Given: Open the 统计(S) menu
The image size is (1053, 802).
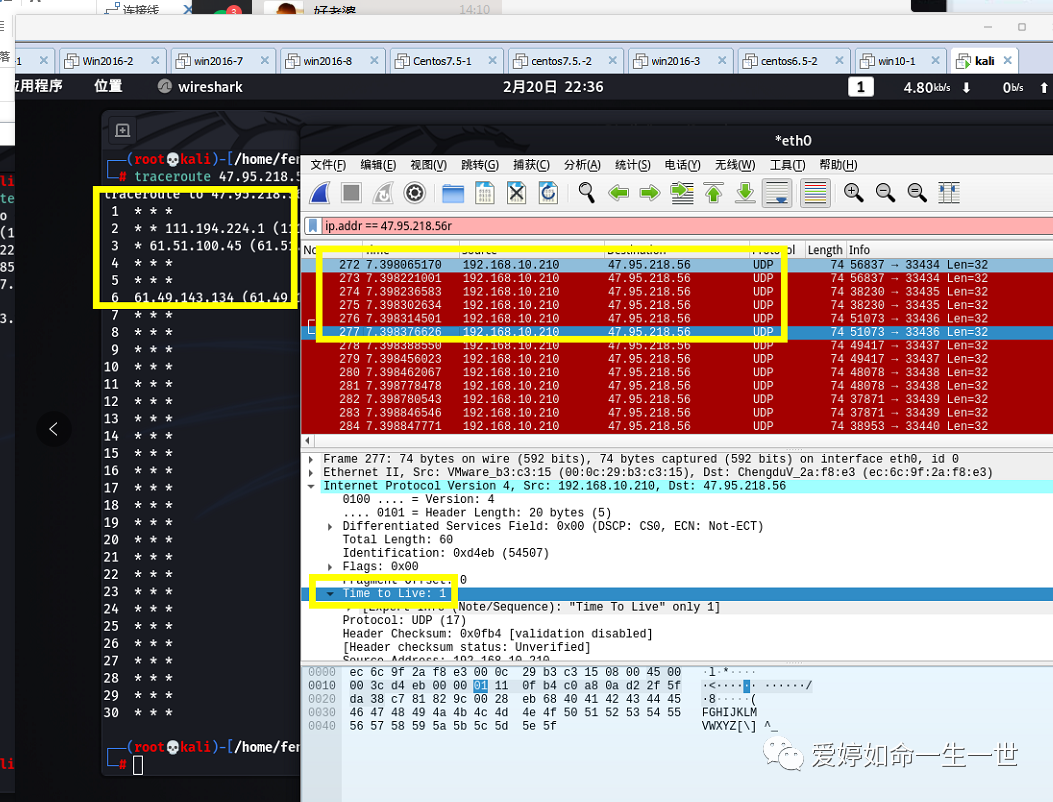Looking at the screenshot, I should click(633, 165).
